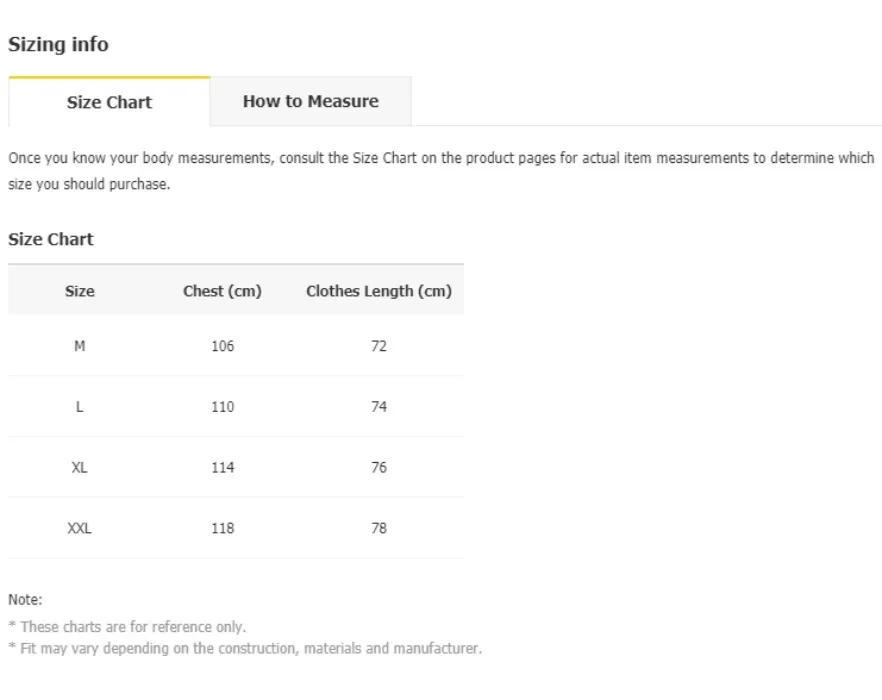Select the Clothes Length (cm) column header
The height and width of the screenshot is (700, 882).
[379, 291]
